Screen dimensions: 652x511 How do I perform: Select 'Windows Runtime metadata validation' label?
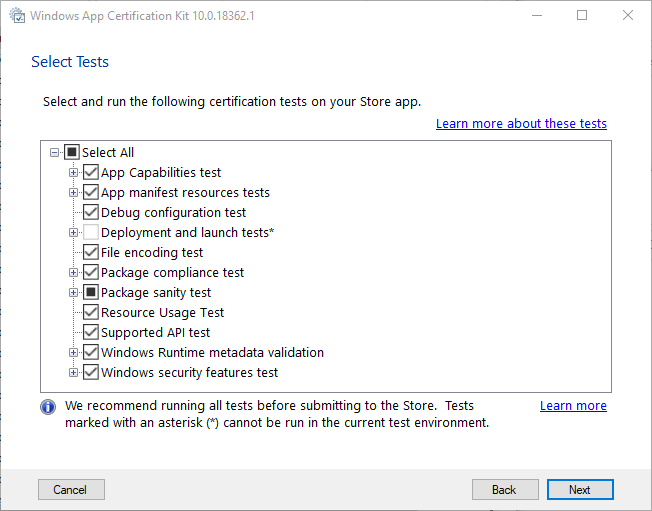(212, 352)
